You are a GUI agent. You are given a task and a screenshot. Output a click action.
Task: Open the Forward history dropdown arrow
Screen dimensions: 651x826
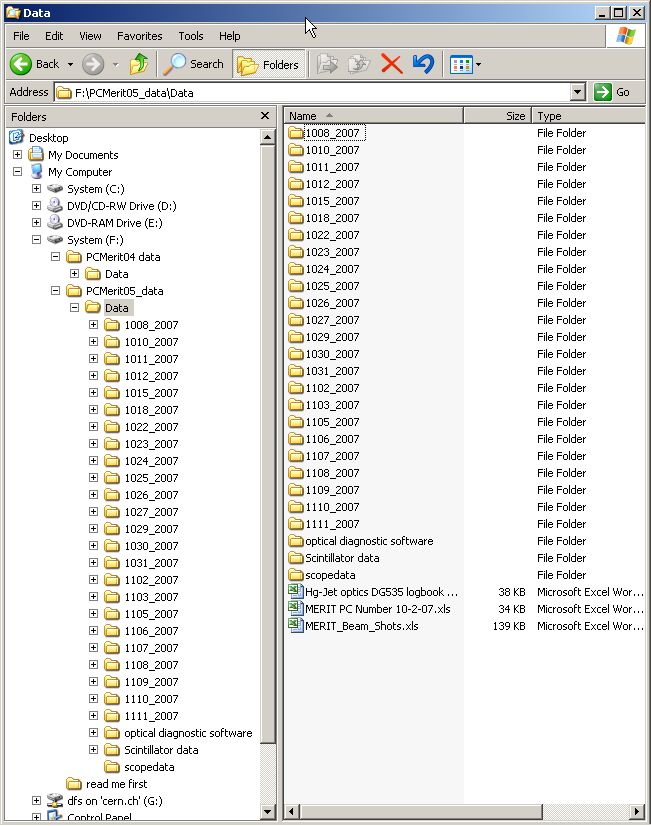click(x=115, y=65)
